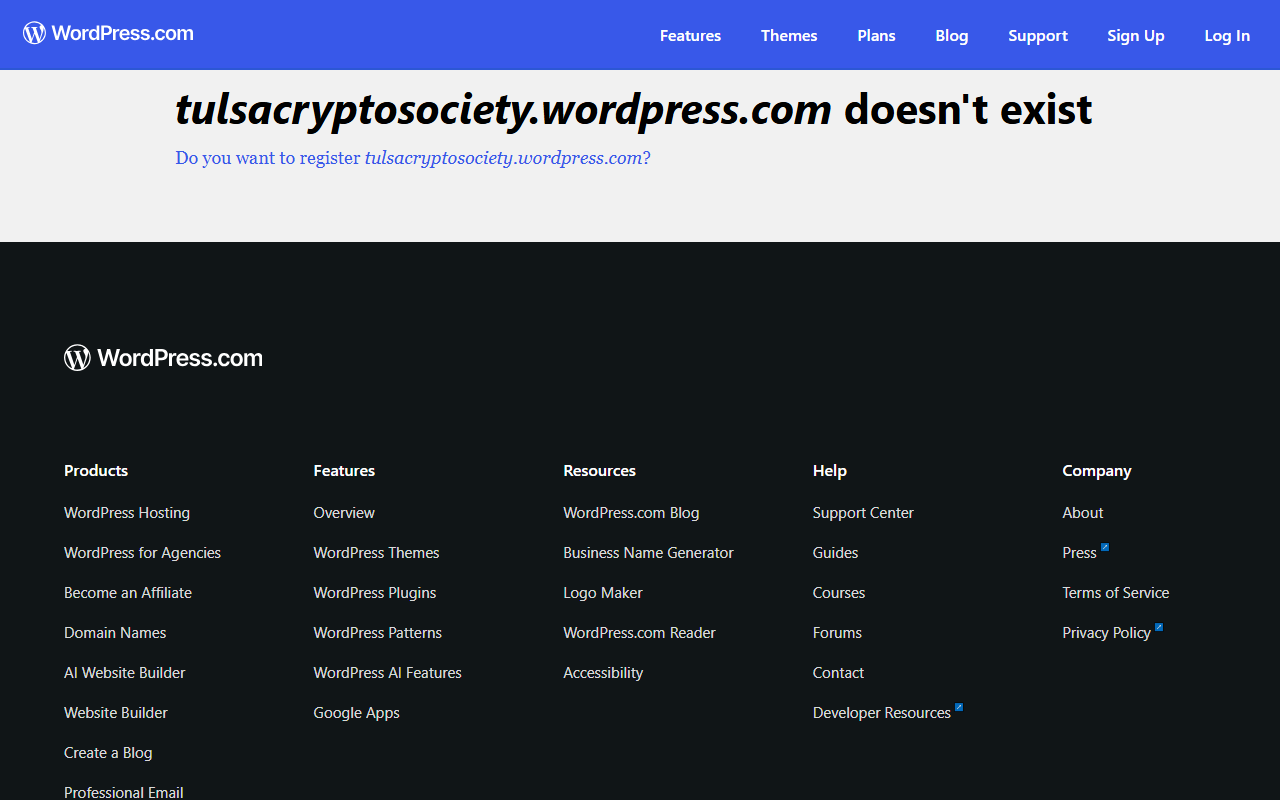
Task: Click the Resources column heading
Action: tap(599, 471)
